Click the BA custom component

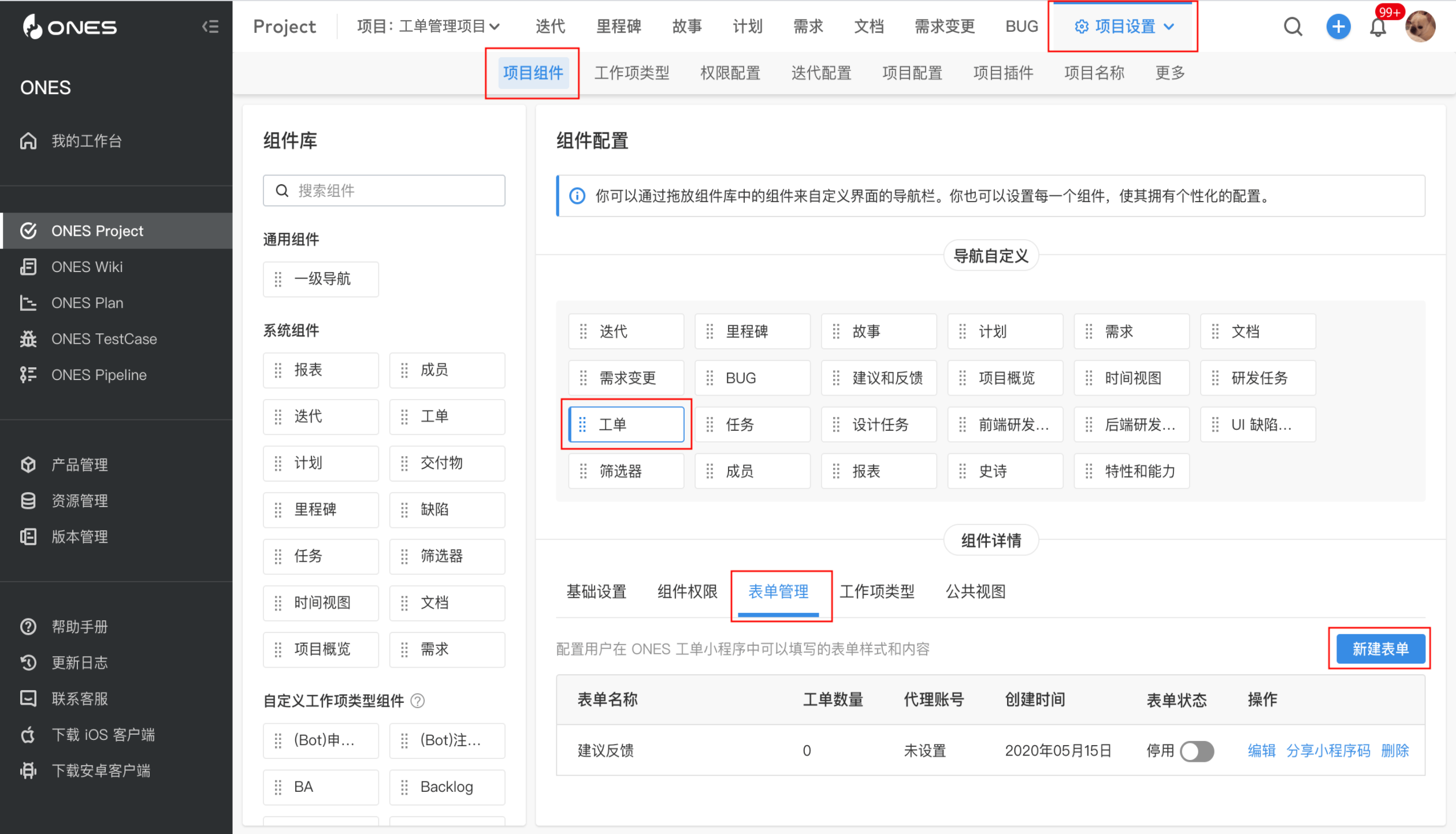(x=321, y=787)
